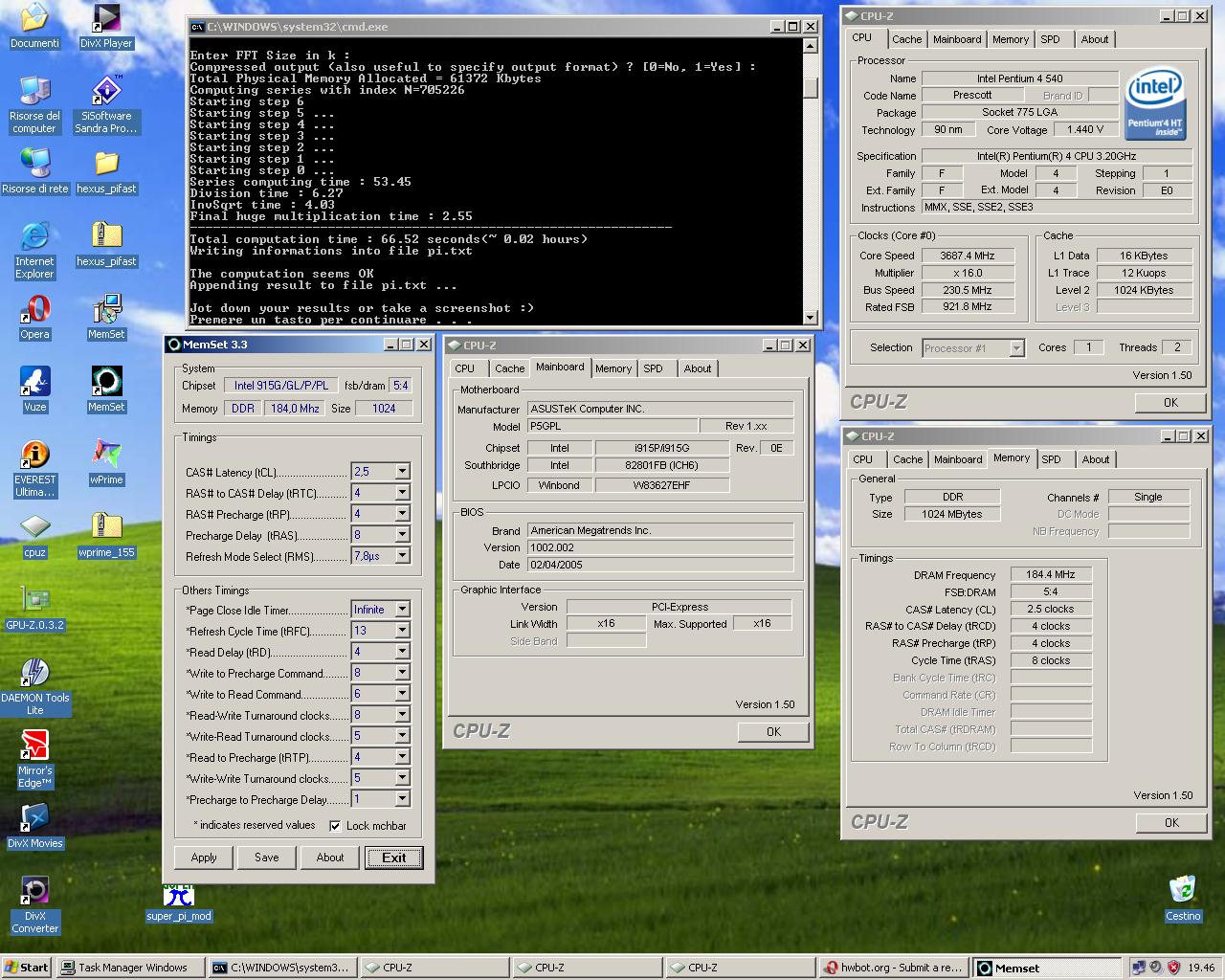Image resolution: width=1225 pixels, height=980 pixels.
Task: Open the Cestino recycle bin
Action: click(1183, 899)
